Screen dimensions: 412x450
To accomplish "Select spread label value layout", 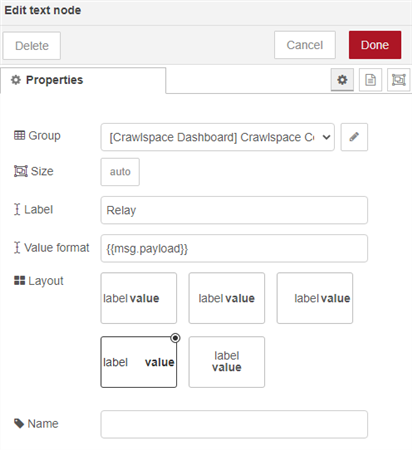I will [139, 362].
